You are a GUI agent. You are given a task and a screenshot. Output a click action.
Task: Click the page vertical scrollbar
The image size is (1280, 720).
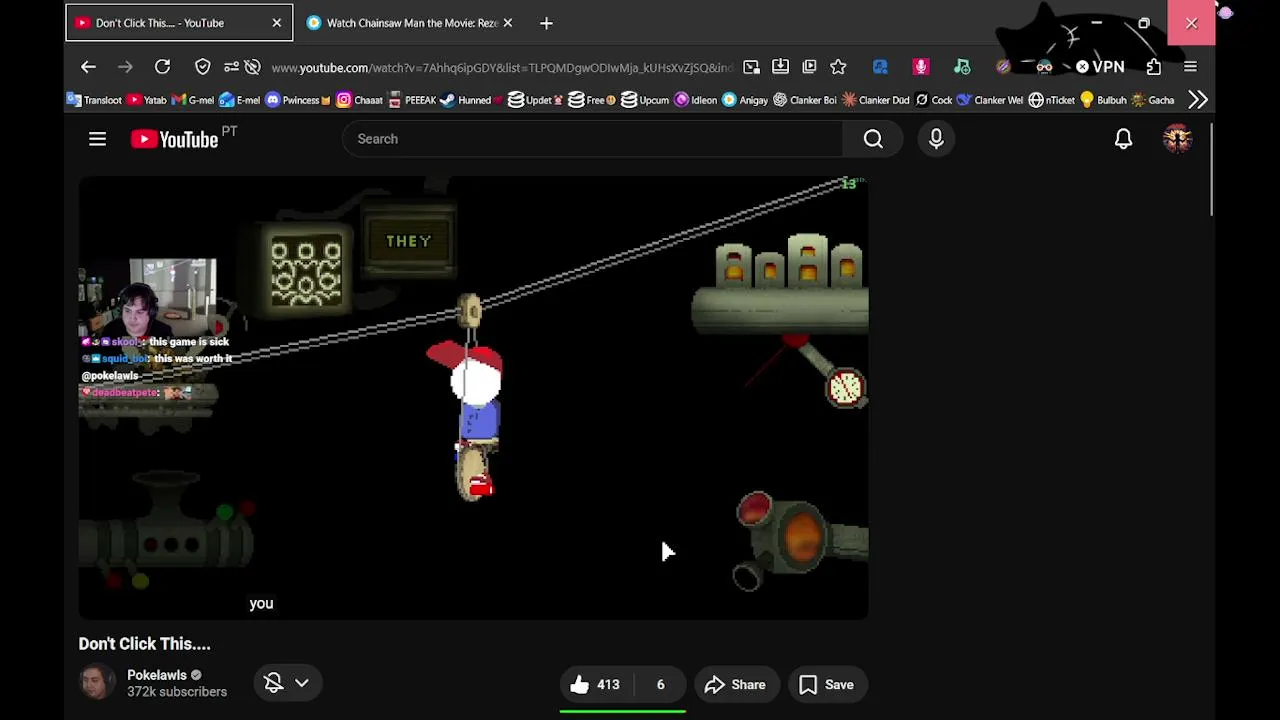point(1210,170)
